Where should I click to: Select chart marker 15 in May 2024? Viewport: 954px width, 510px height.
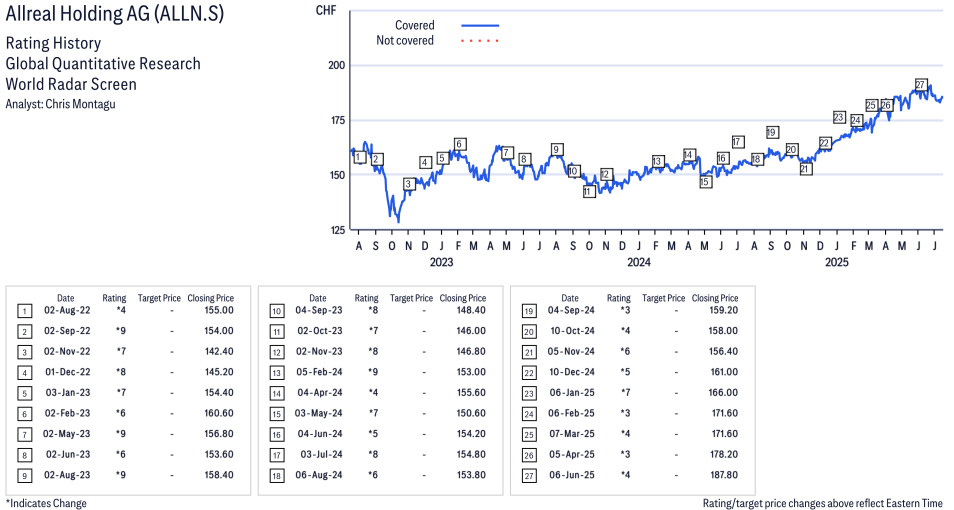pyautogui.click(x=705, y=181)
